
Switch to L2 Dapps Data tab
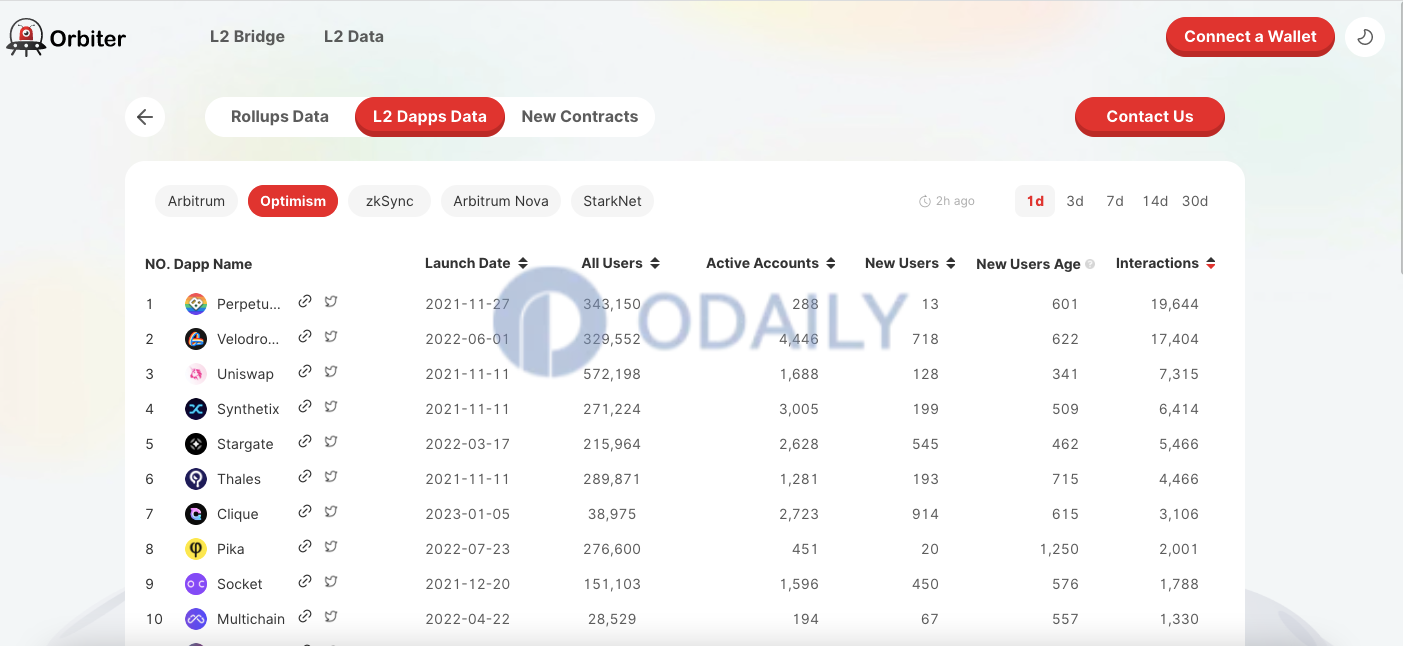pos(430,117)
